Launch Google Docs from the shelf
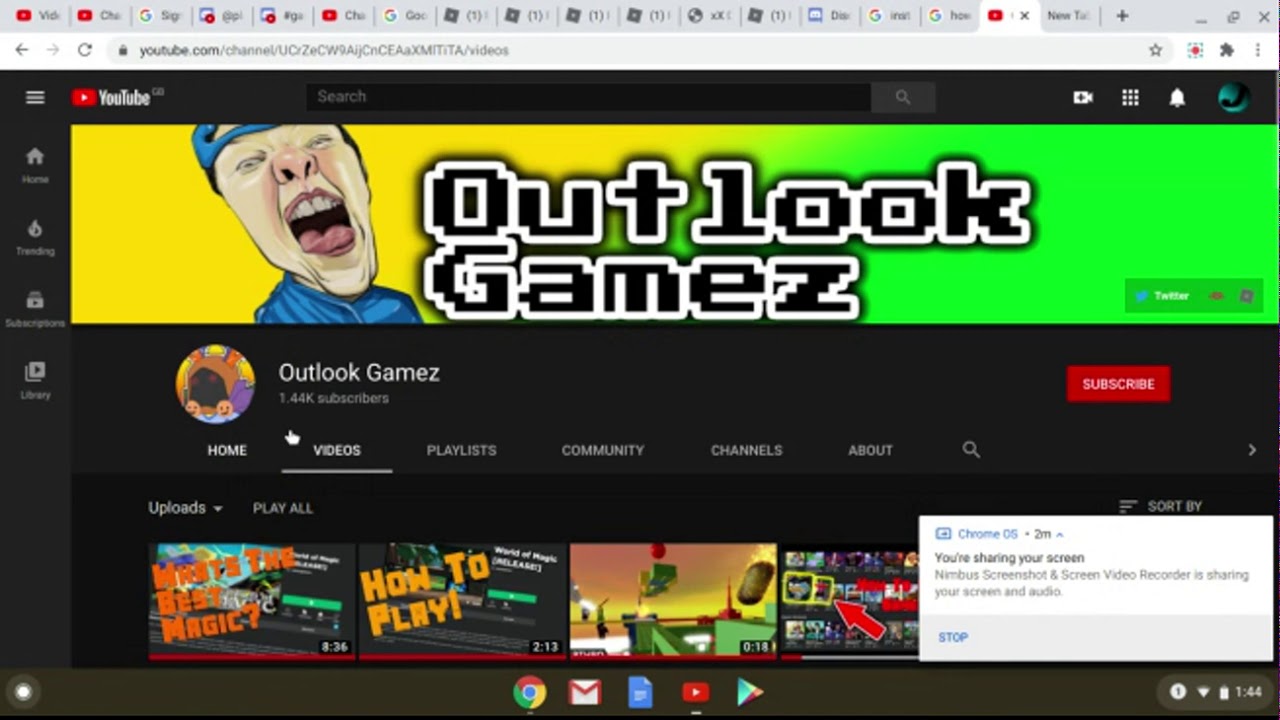Viewport: 1280px width, 720px height. coord(640,692)
